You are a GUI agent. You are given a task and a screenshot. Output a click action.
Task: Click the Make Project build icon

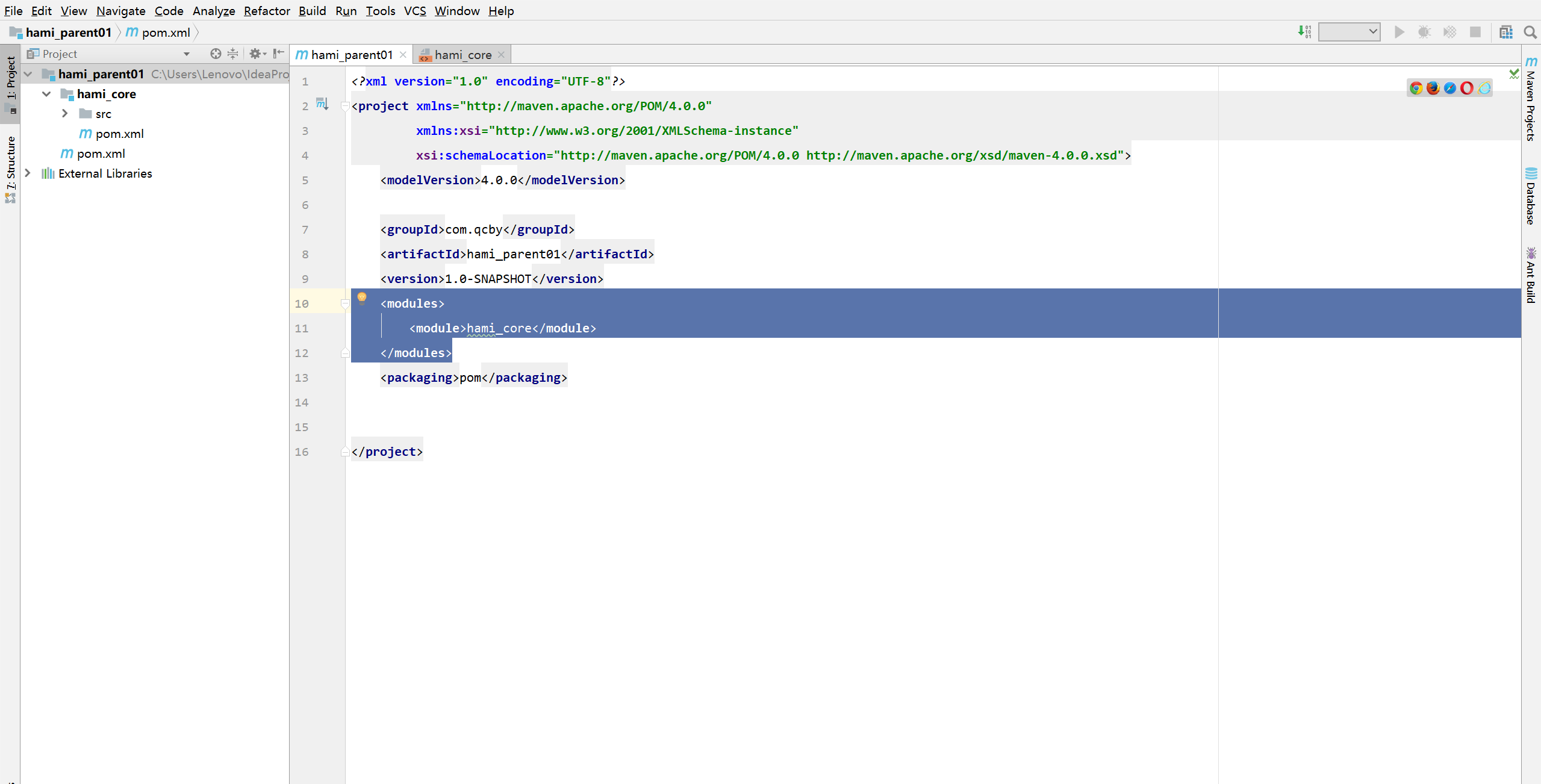coord(1304,32)
